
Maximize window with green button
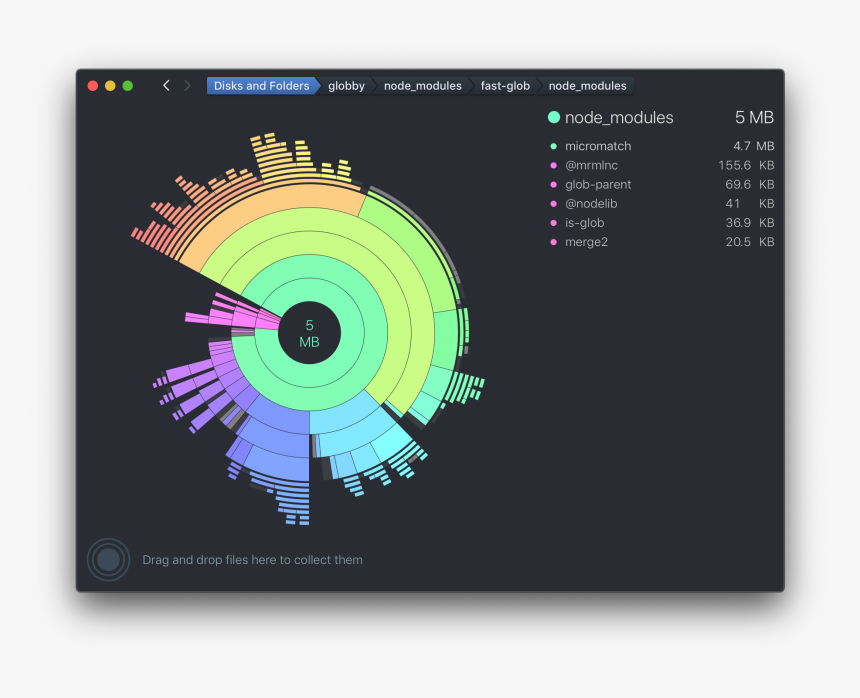tap(128, 86)
